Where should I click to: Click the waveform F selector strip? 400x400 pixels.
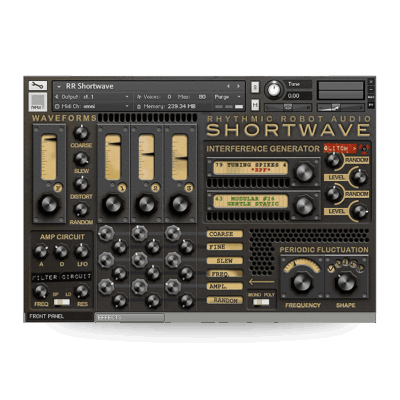[49, 157]
